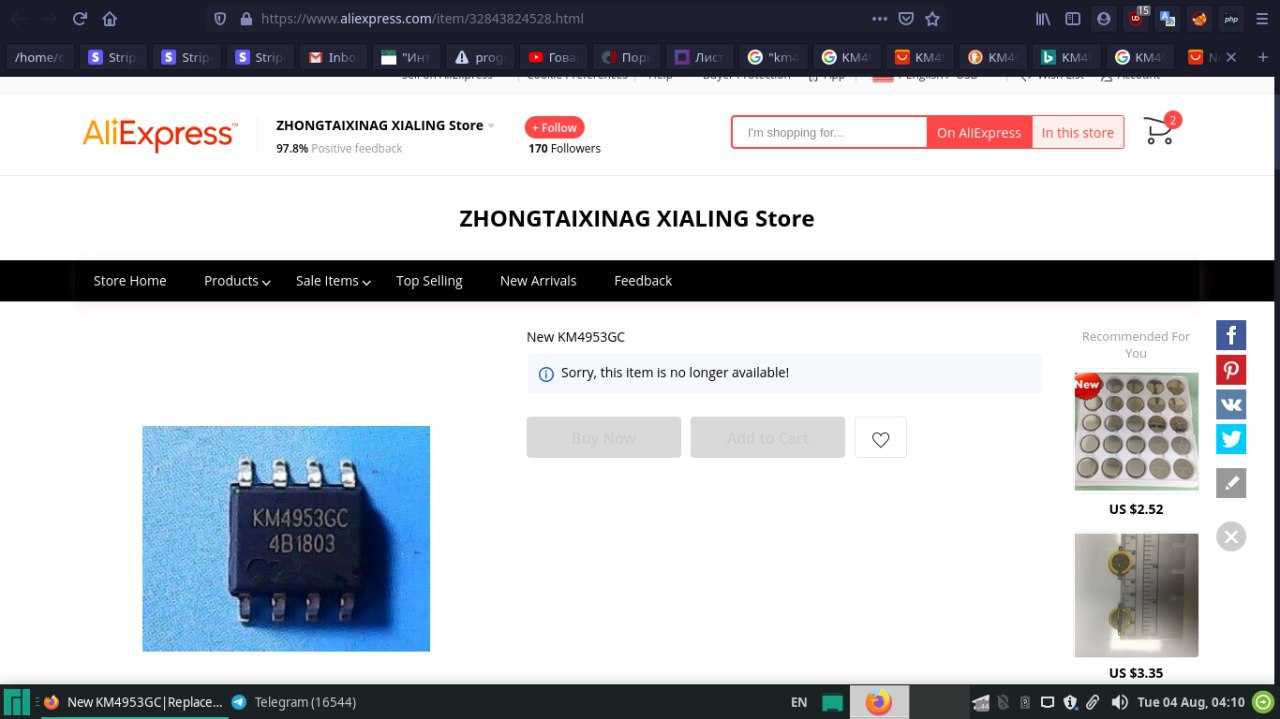Open the Top Selling section
This screenshot has width=1280, height=719.
pyautogui.click(x=429, y=281)
